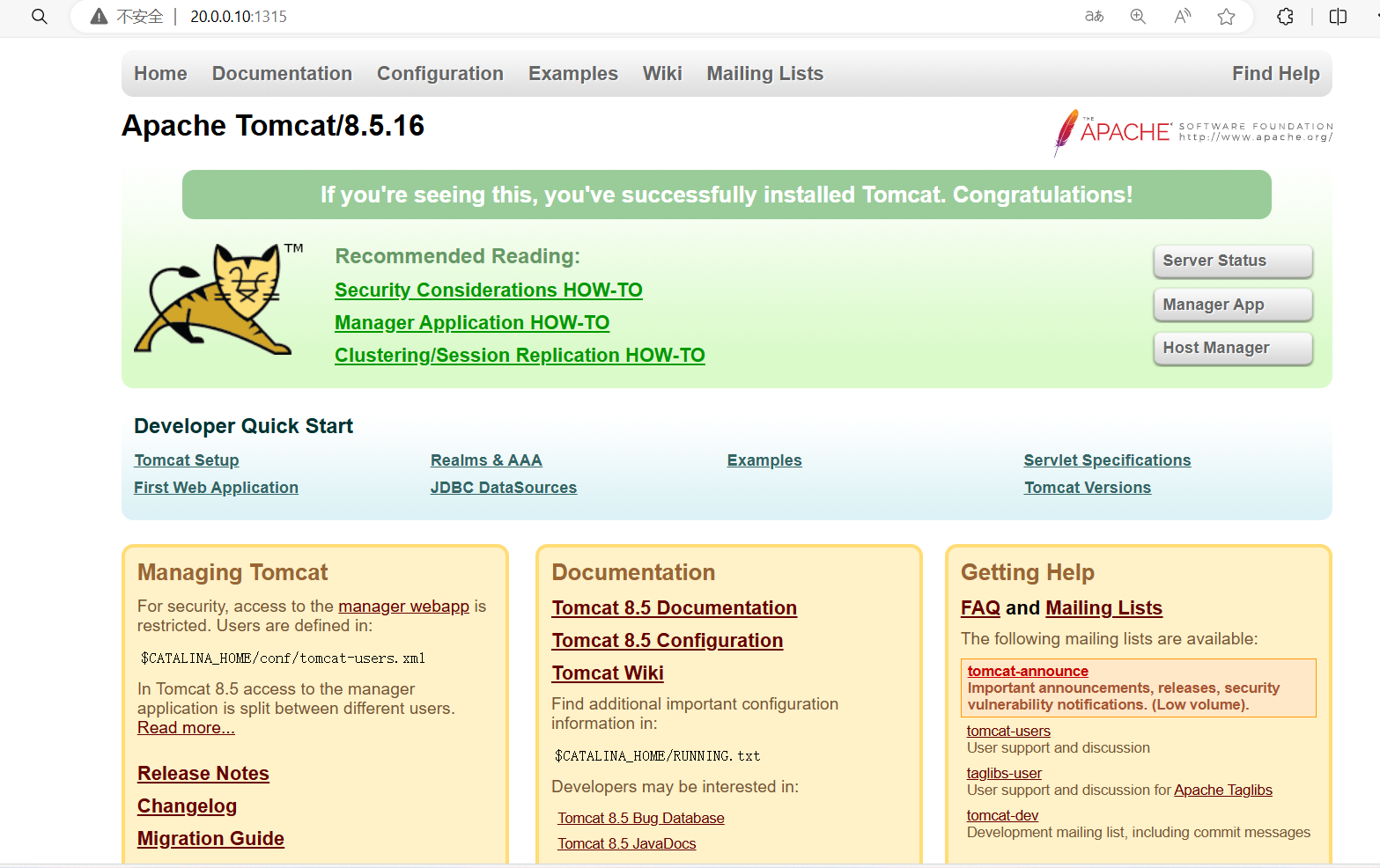The width and height of the screenshot is (1380, 868).
Task: Open Tomcat 8.5 JavaDocs link
Action: pos(627,844)
